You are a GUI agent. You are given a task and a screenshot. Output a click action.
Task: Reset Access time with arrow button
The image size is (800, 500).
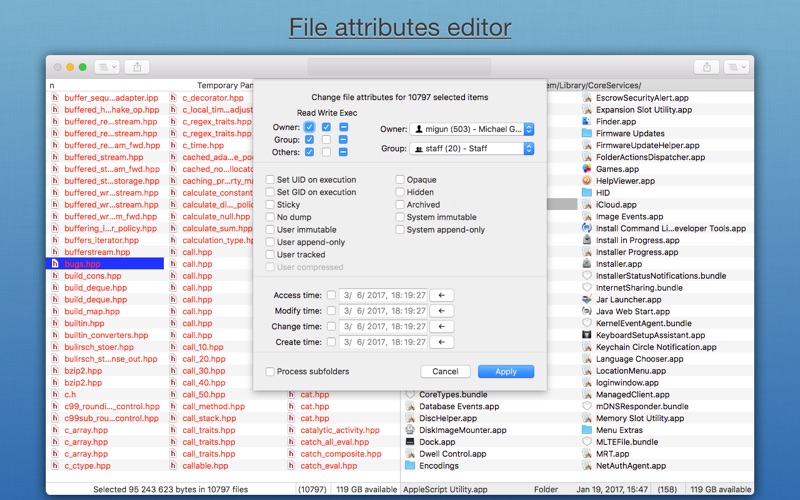443,295
